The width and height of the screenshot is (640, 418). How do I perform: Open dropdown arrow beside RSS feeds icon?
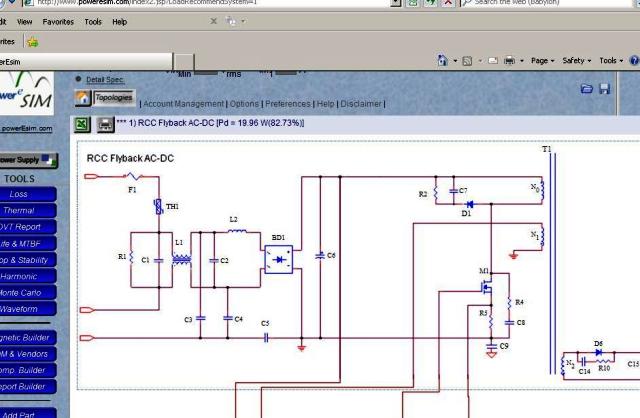point(480,61)
